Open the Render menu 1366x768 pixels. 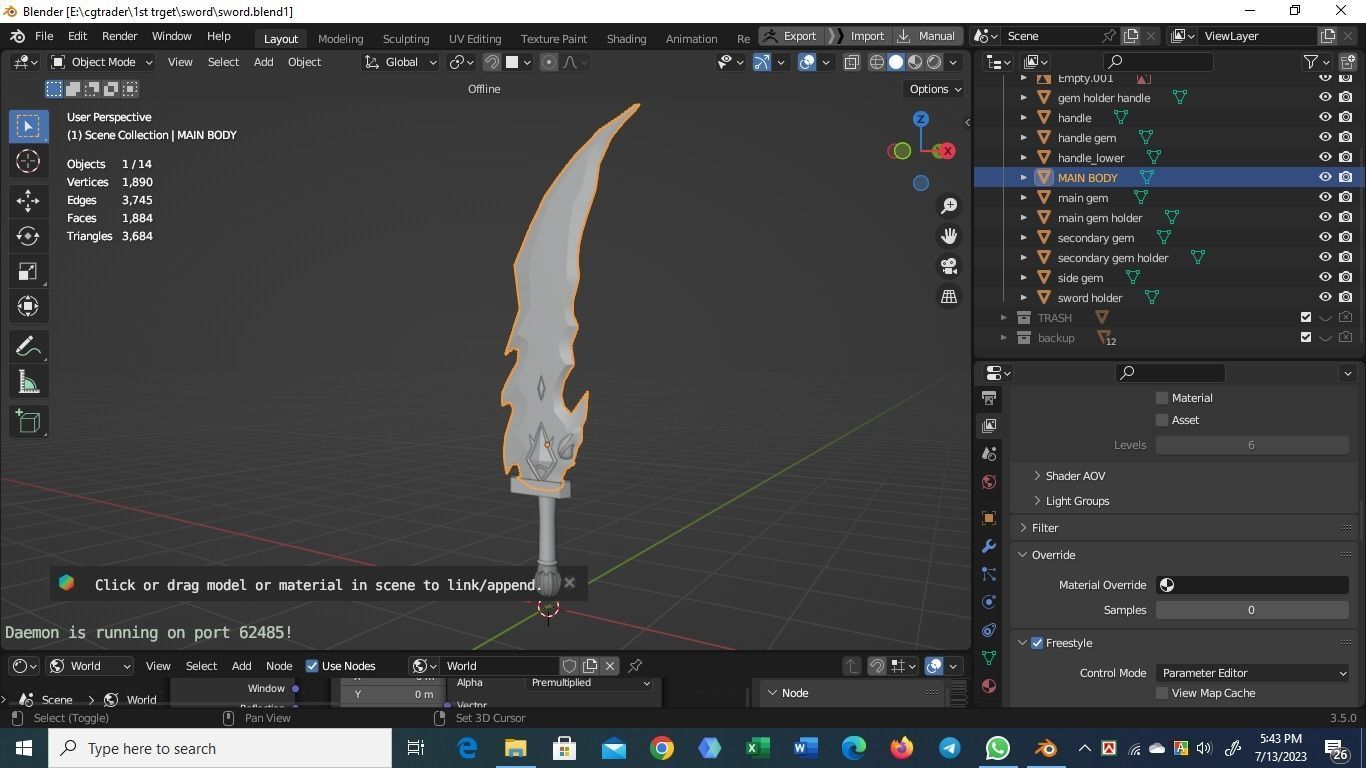(119, 36)
